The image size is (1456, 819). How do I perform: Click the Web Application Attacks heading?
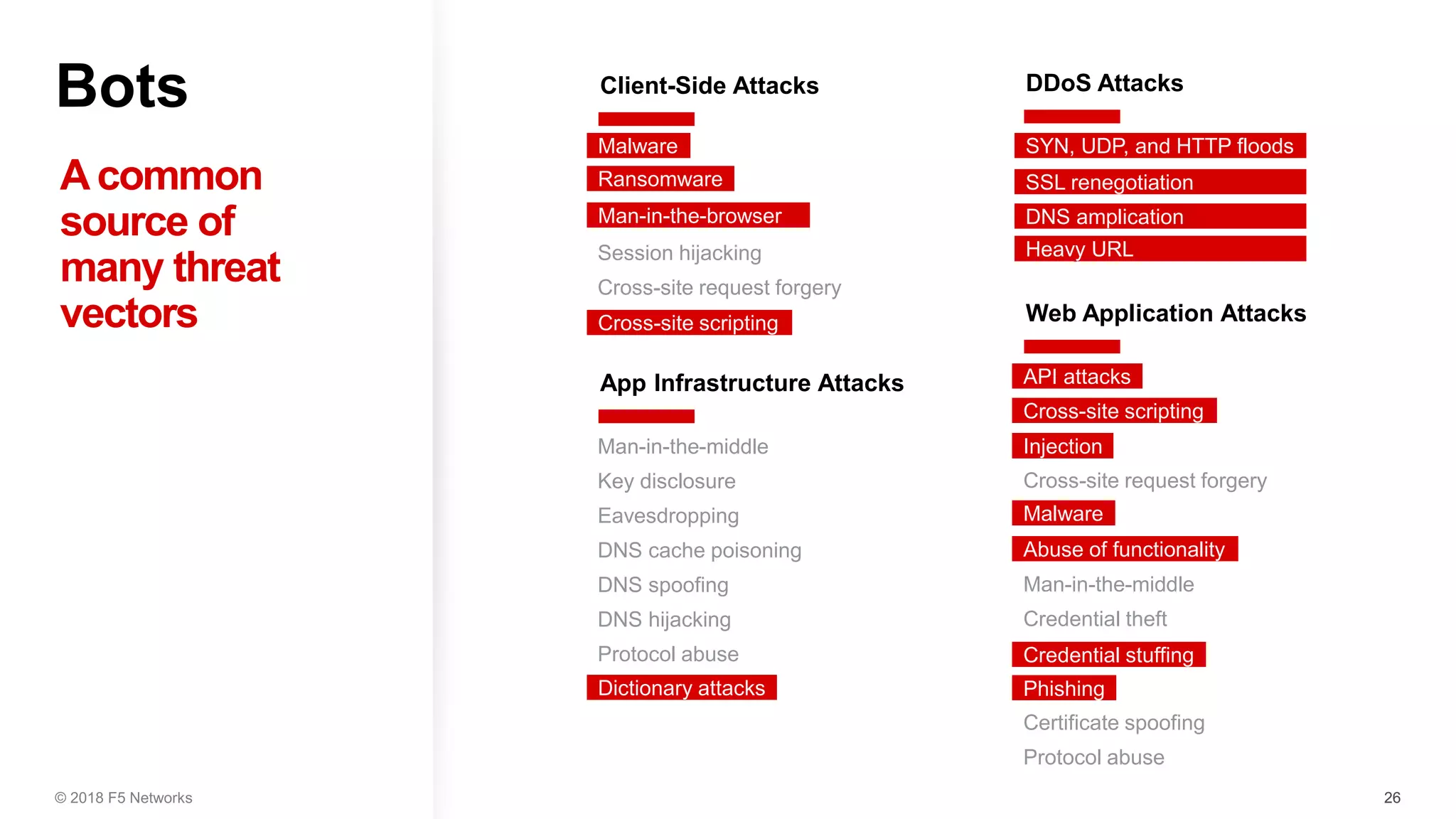tap(1165, 313)
